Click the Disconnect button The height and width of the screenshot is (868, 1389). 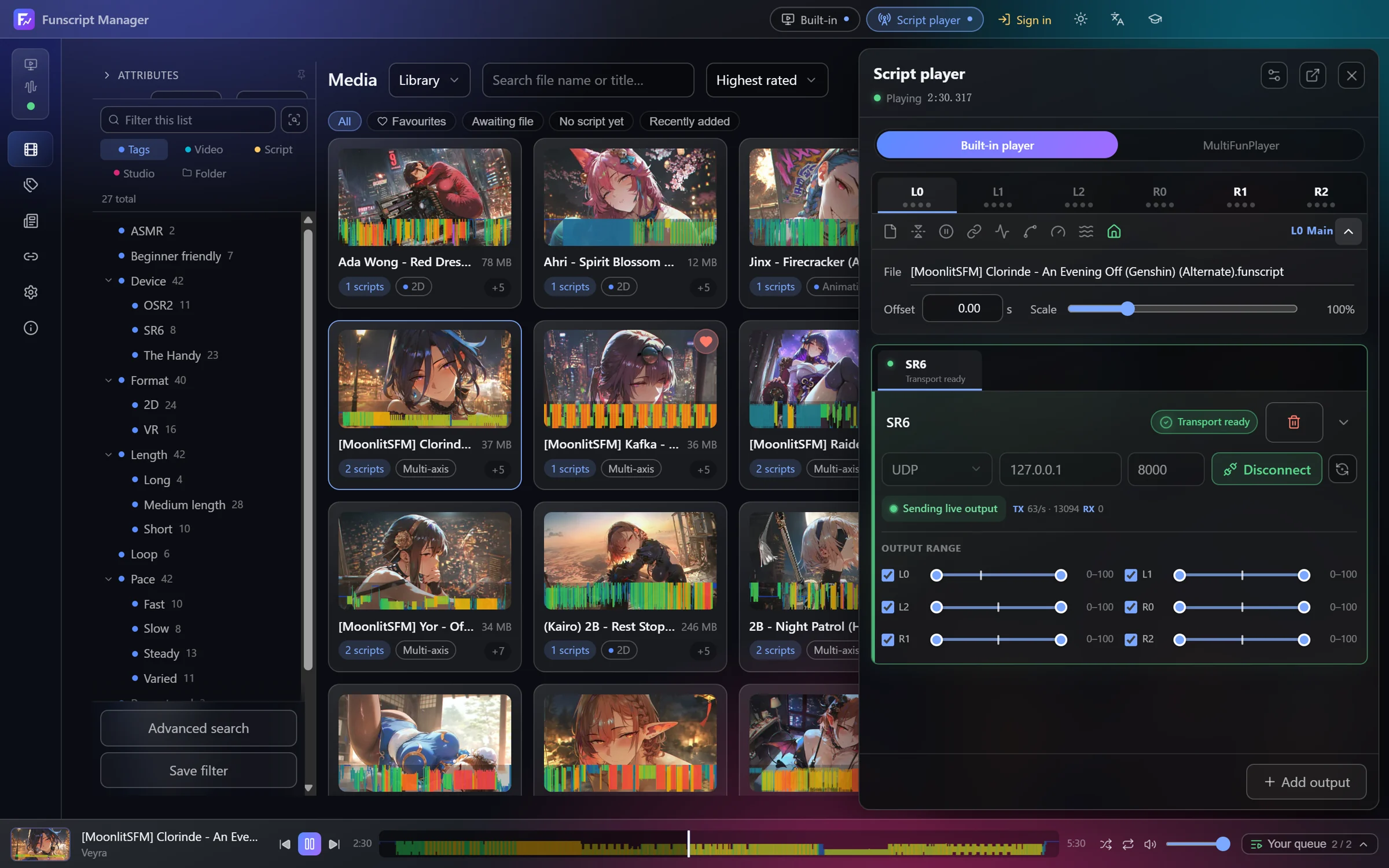[1267, 469]
